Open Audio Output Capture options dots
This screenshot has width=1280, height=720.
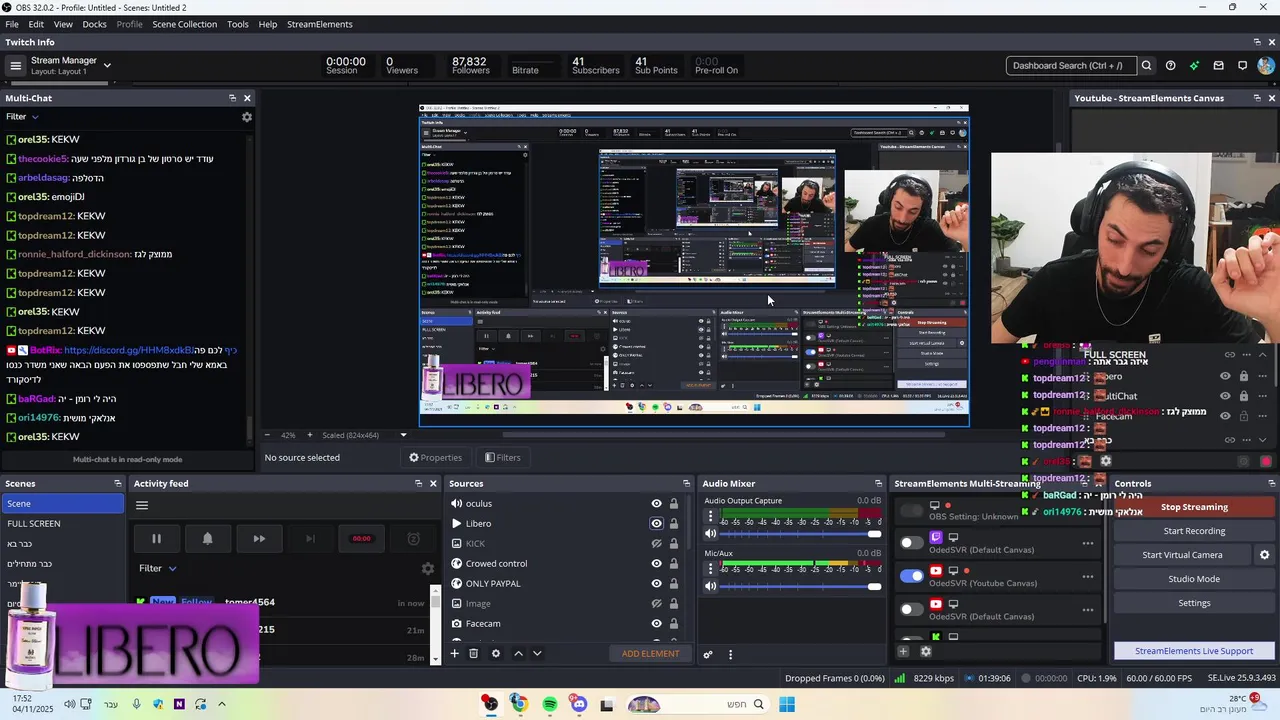pyautogui.click(x=711, y=516)
